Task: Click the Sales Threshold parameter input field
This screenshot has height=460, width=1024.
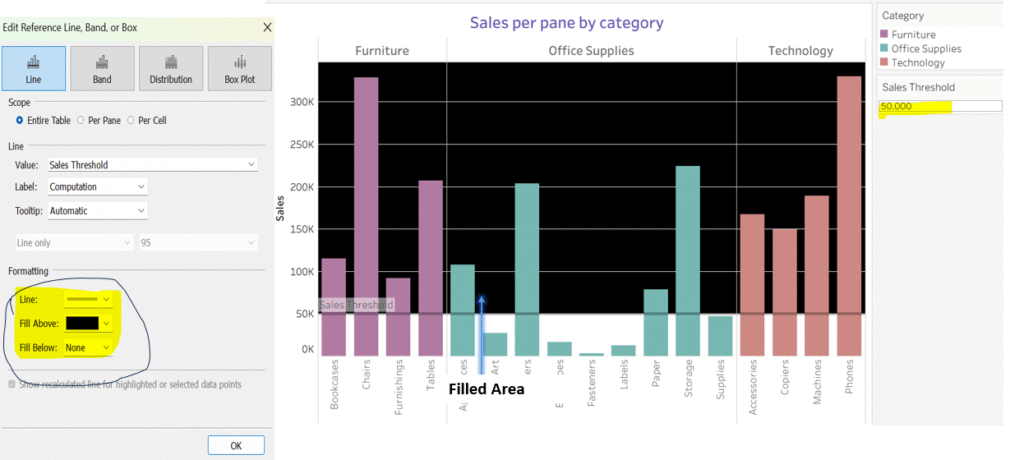Action: point(939,107)
